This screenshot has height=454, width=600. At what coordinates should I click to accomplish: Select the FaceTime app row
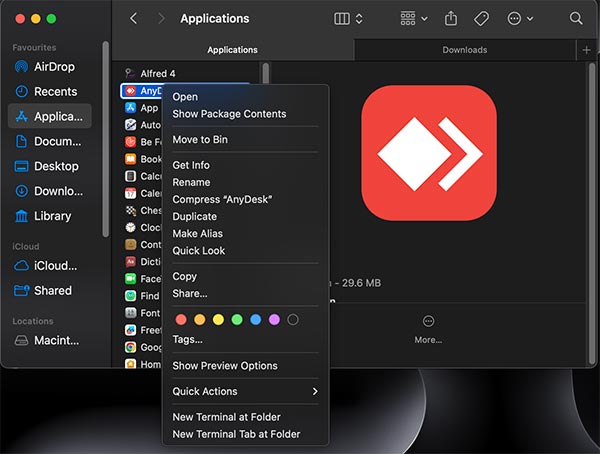click(142, 279)
